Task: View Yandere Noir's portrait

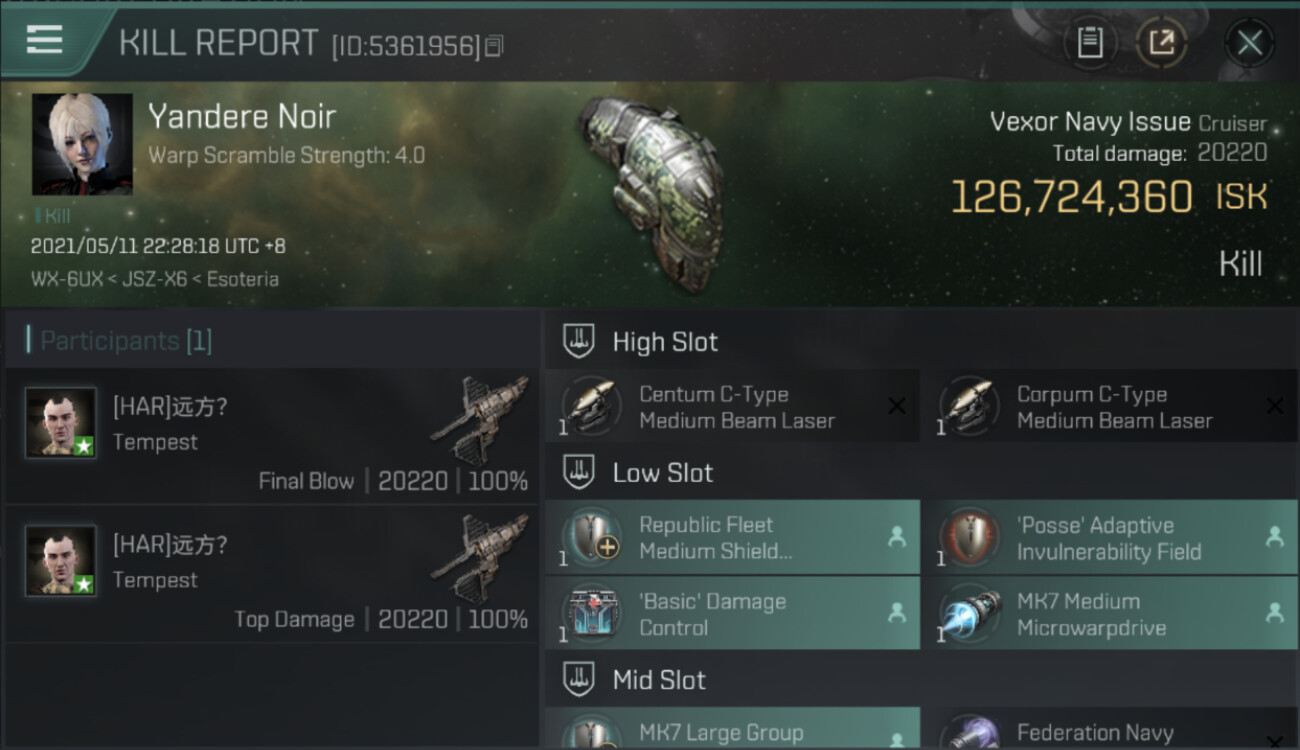Action: [x=82, y=144]
